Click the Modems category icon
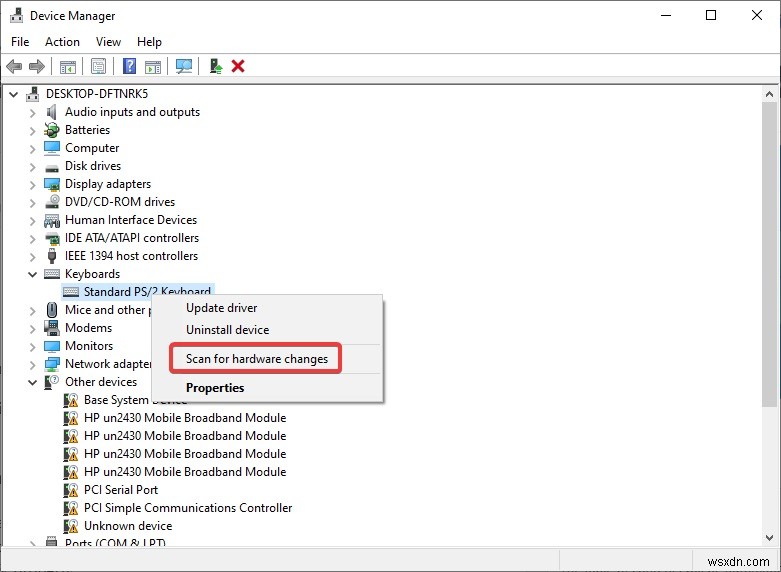This screenshot has width=781, height=572. [x=51, y=328]
